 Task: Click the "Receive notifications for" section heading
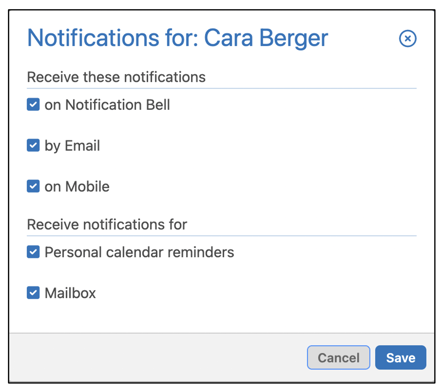(x=107, y=224)
